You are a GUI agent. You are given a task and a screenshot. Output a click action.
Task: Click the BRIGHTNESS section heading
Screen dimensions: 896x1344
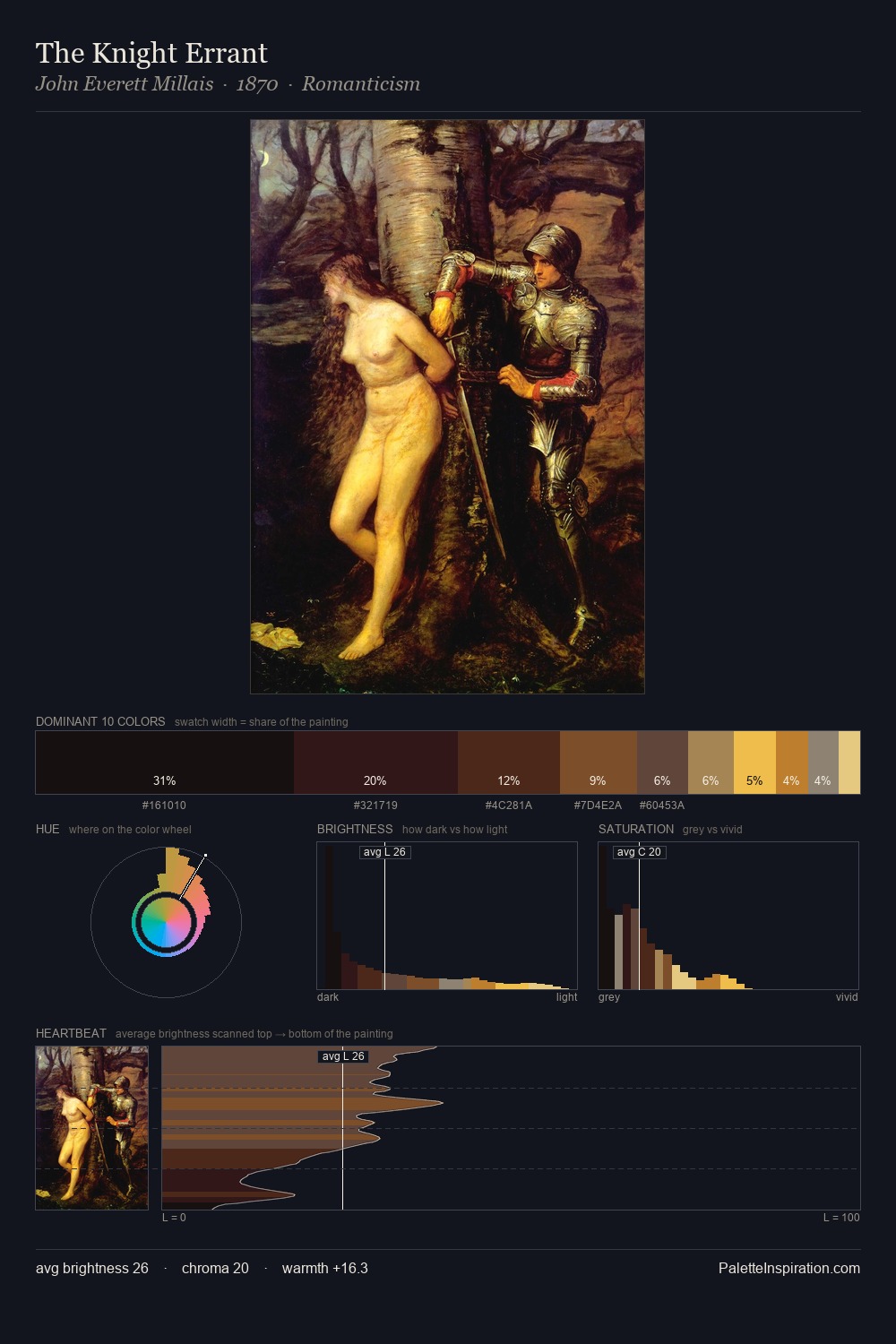(x=355, y=829)
